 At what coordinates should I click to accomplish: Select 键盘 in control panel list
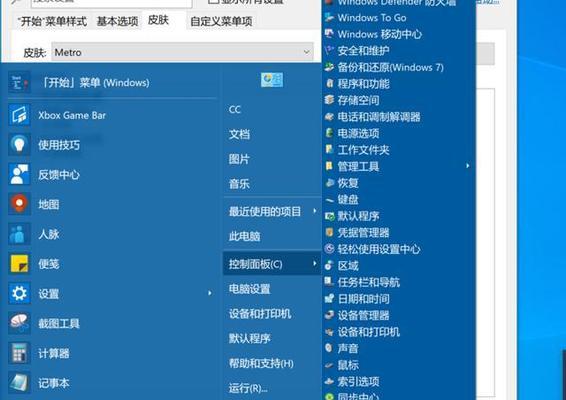pyautogui.click(x=348, y=199)
